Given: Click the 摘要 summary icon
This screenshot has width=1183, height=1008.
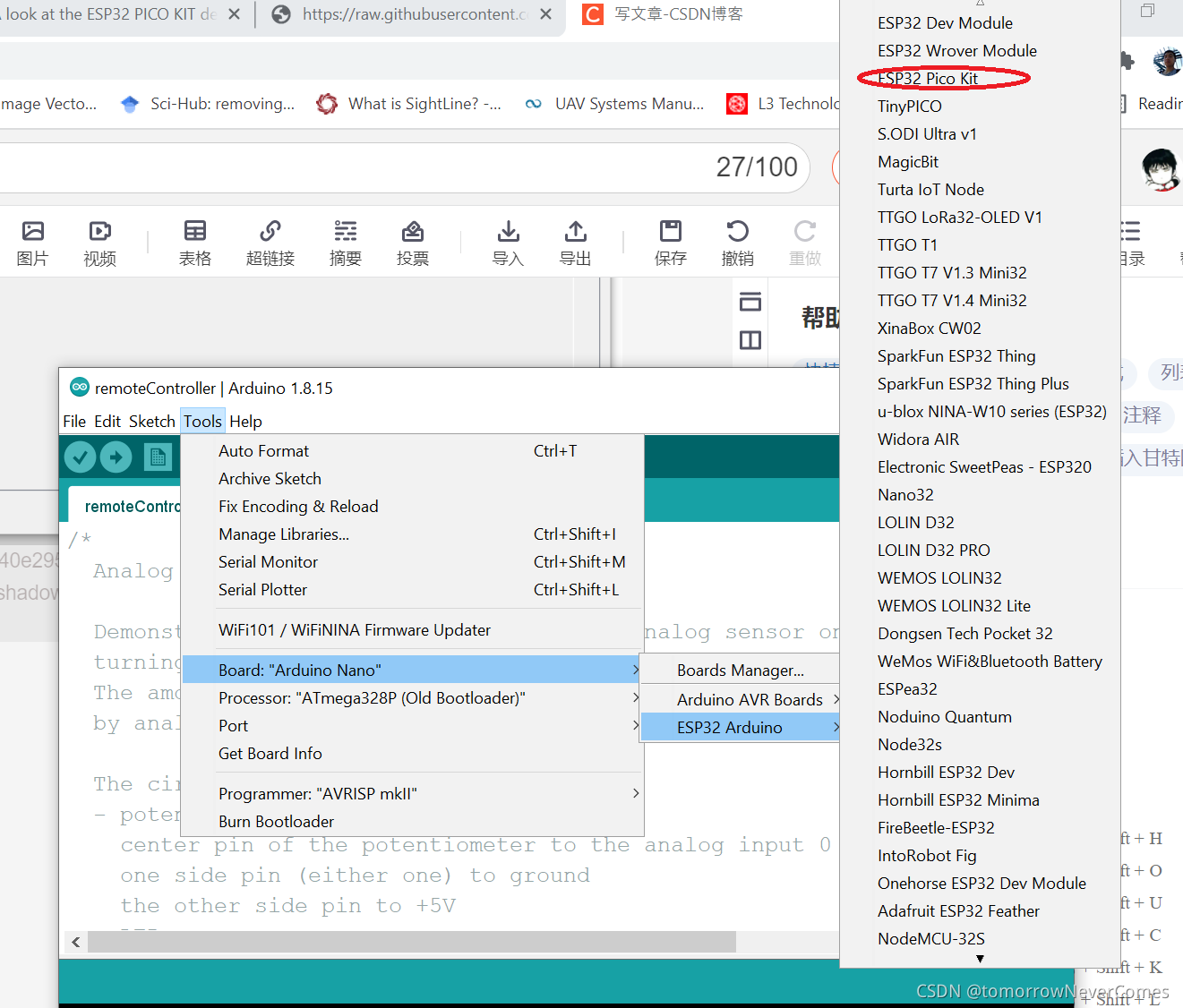Looking at the screenshot, I should pos(346,243).
